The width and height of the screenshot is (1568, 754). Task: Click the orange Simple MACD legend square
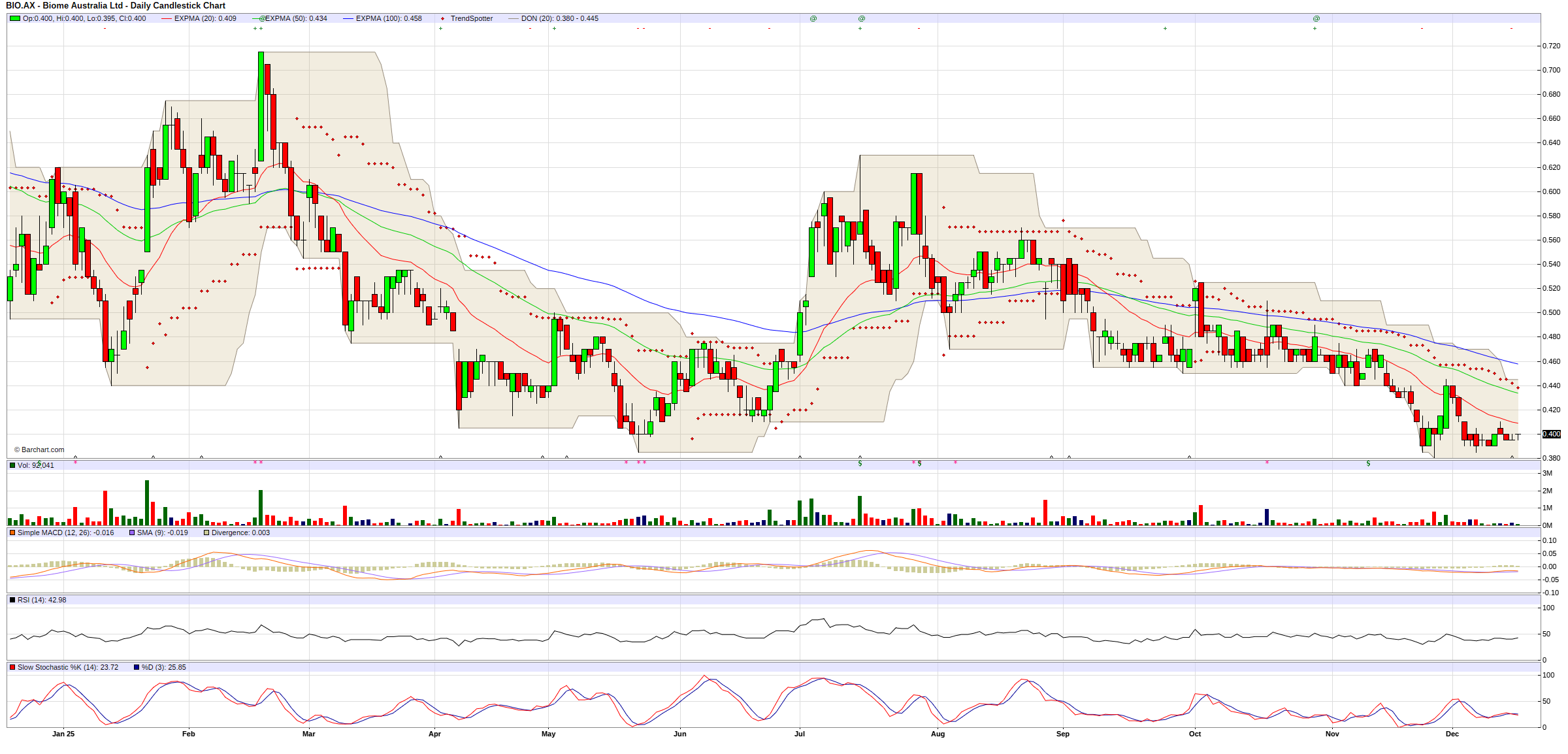(x=12, y=533)
